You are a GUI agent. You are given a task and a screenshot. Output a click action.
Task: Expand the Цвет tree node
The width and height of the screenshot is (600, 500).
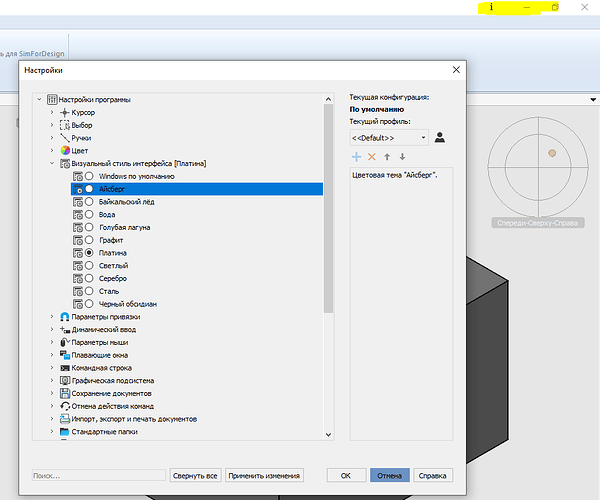pos(52,150)
